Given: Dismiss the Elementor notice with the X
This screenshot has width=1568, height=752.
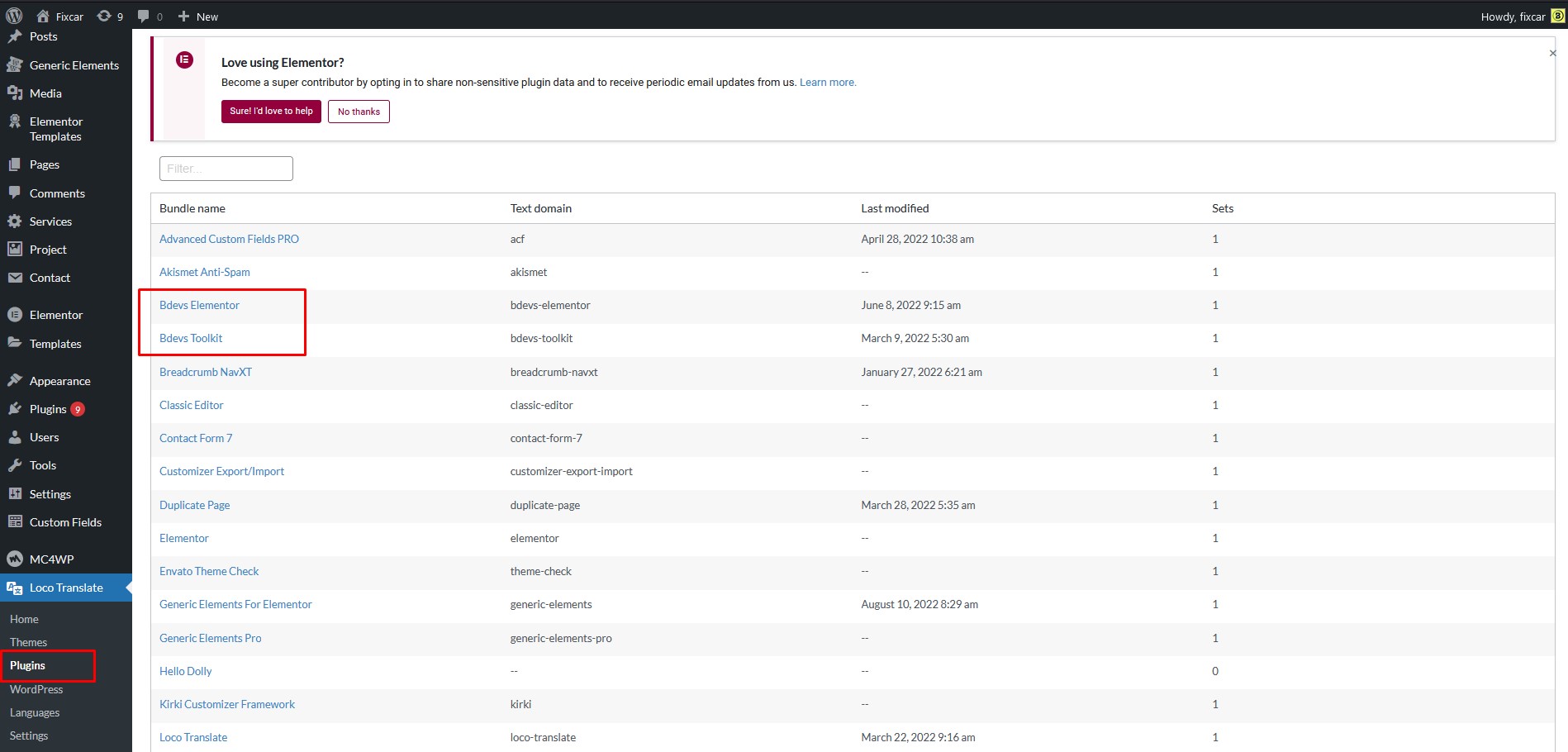Looking at the screenshot, I should click(x=1552, y=53).
